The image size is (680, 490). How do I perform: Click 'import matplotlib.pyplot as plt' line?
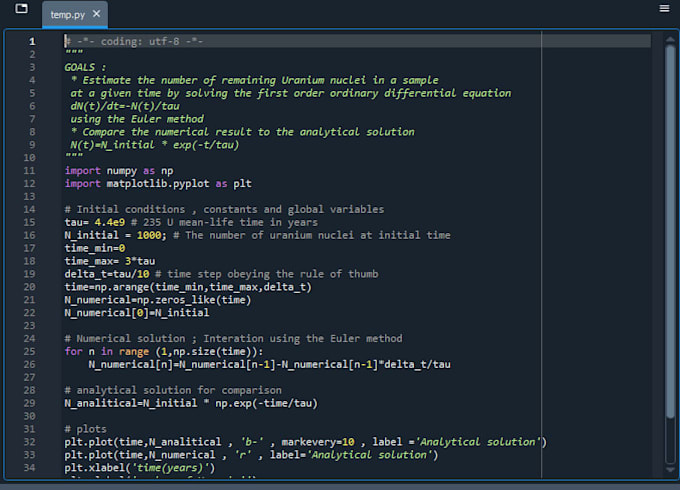click(158, 183)
